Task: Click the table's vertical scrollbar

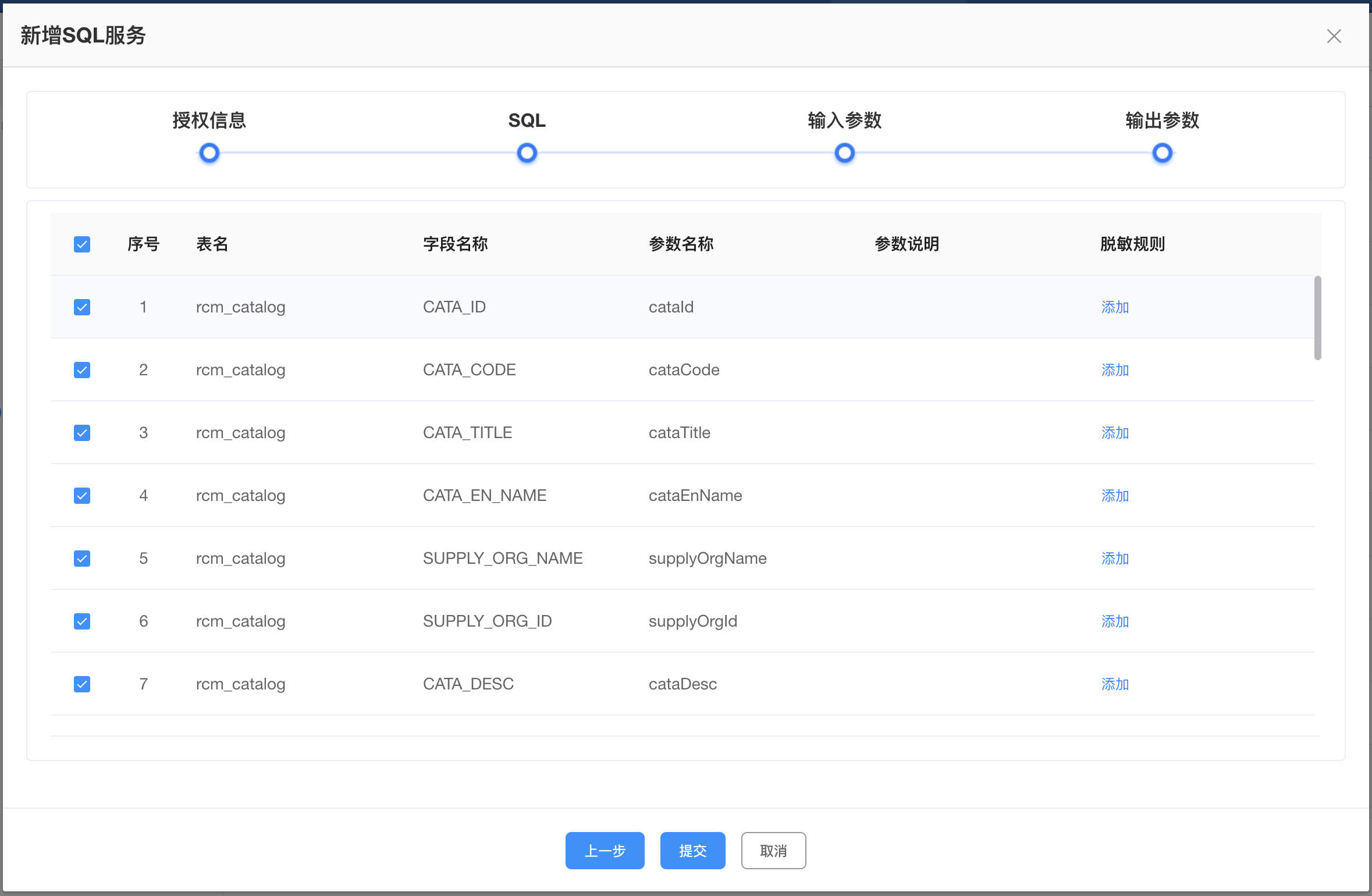Action: coord(1317,318)
